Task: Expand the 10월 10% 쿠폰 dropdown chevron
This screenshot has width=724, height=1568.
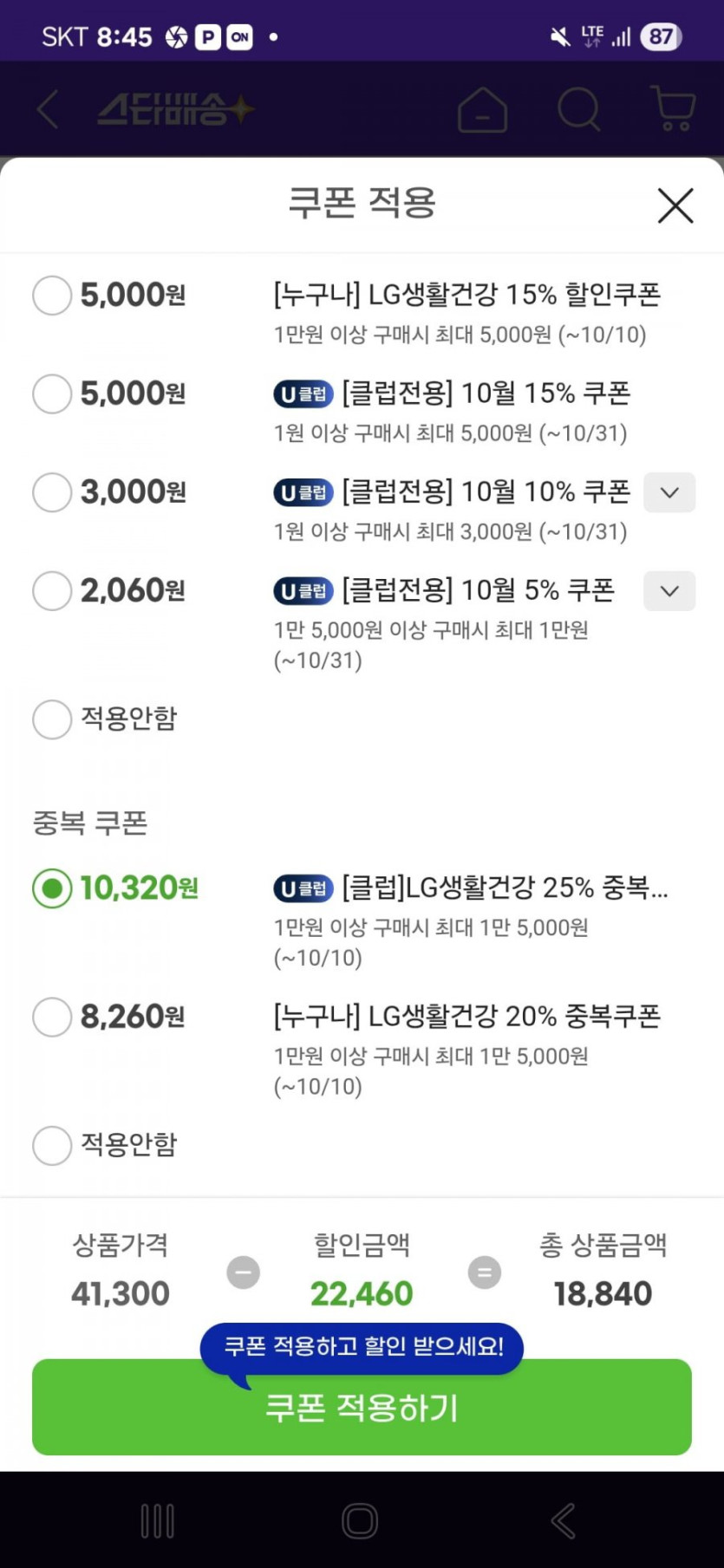Action: [x=669, y=492]
